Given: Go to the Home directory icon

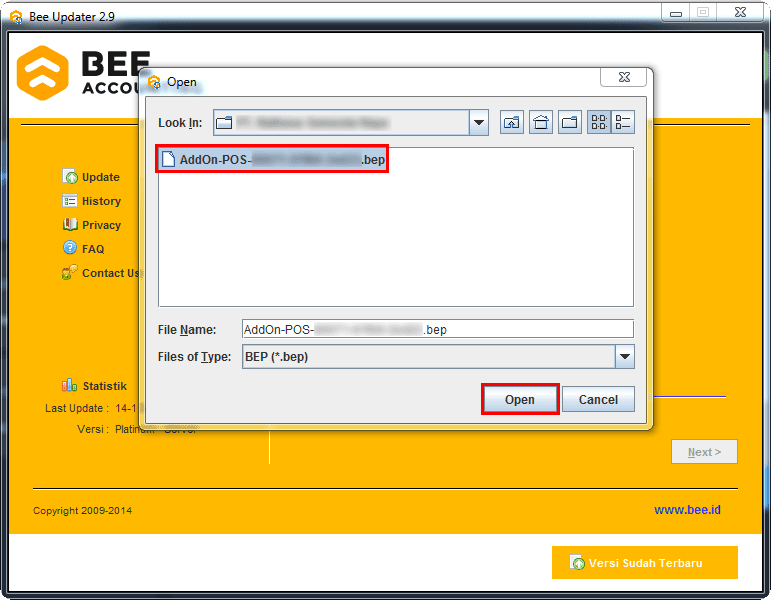Looking at the screenshot, I should [541, 122].
